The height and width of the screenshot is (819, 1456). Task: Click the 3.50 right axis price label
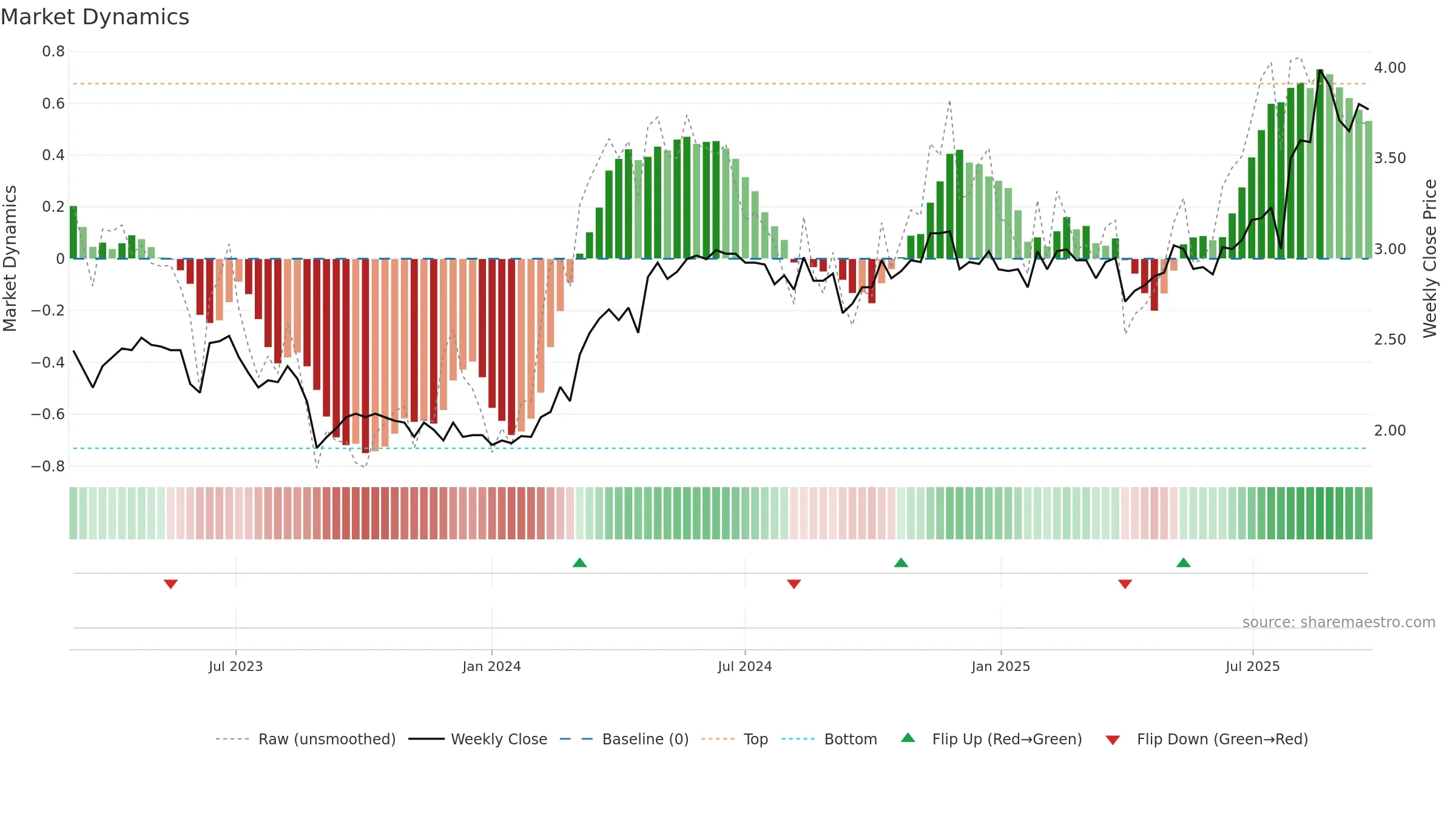point(1390,158)
